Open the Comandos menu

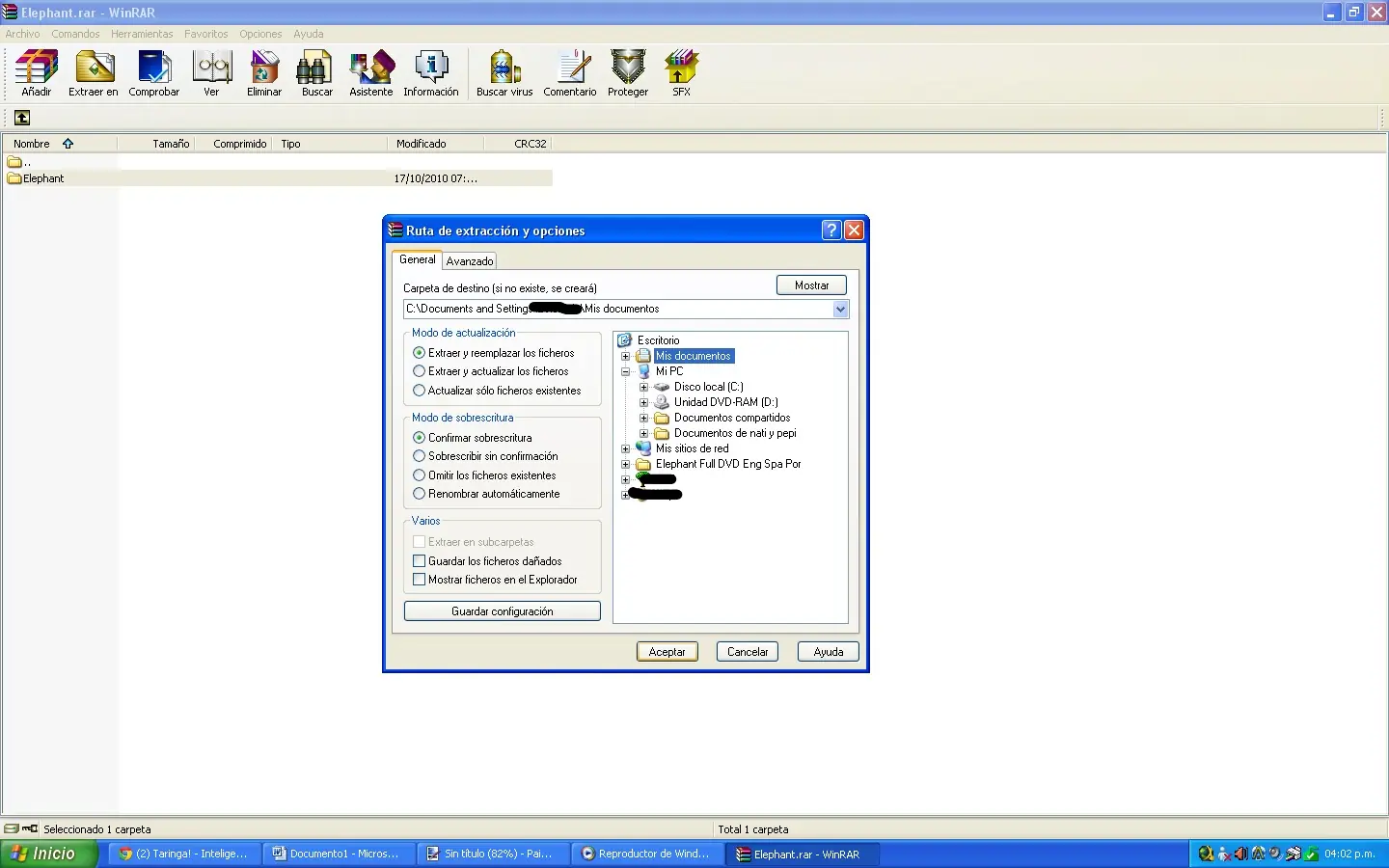pyautogui.click(x=75, y=34)
